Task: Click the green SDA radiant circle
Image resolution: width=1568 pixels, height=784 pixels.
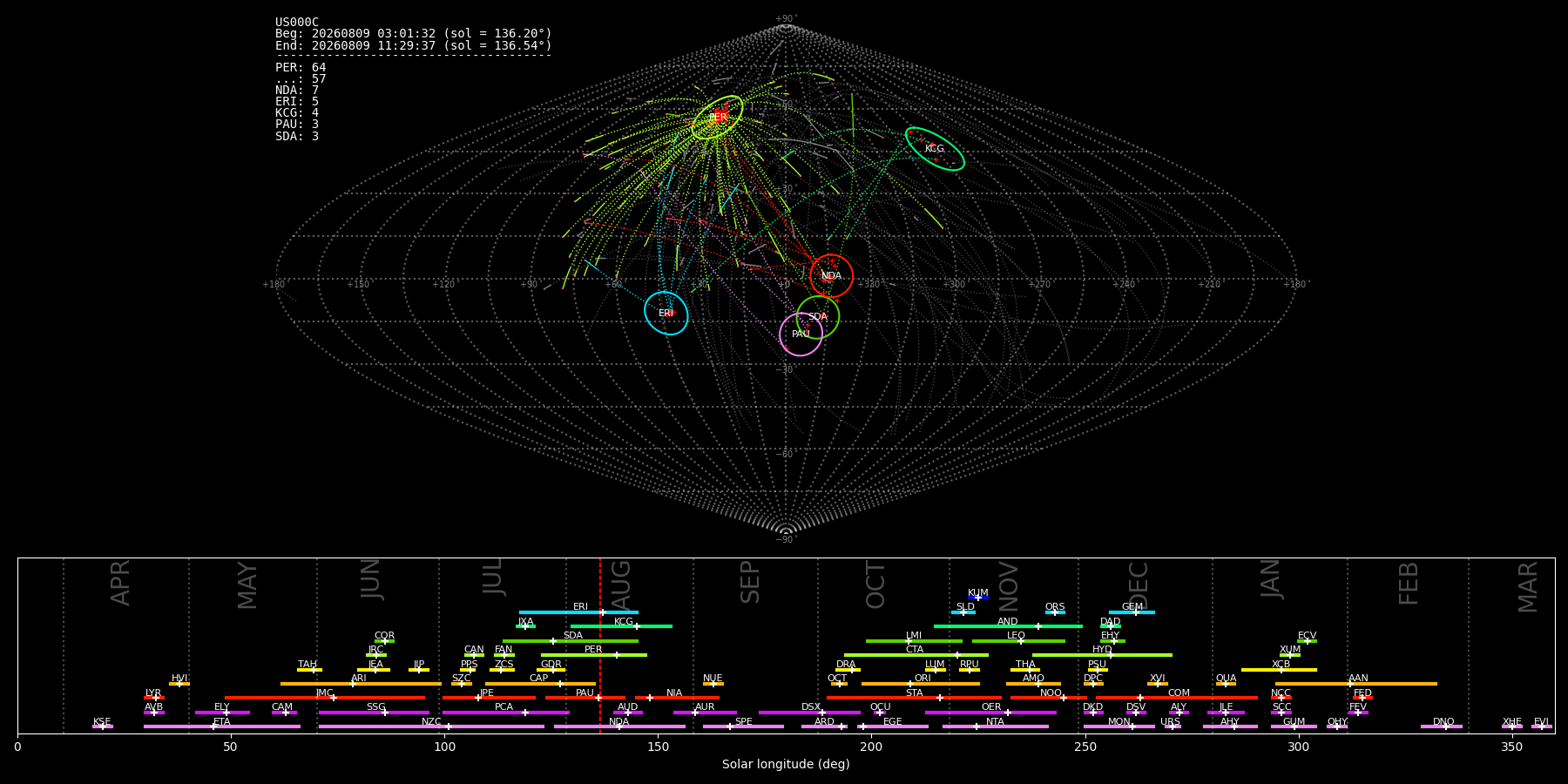Action: (818, 317)
